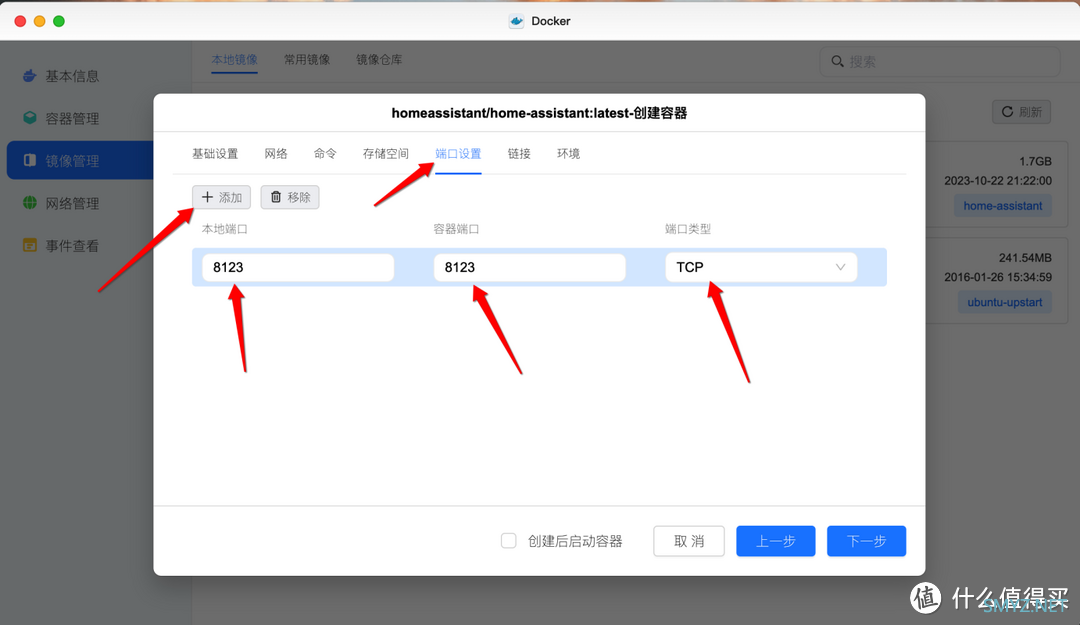Viewport: 1080px width, 625px height.
Task: Switch to 链接 tab
Action: click(x=519, y=154)
